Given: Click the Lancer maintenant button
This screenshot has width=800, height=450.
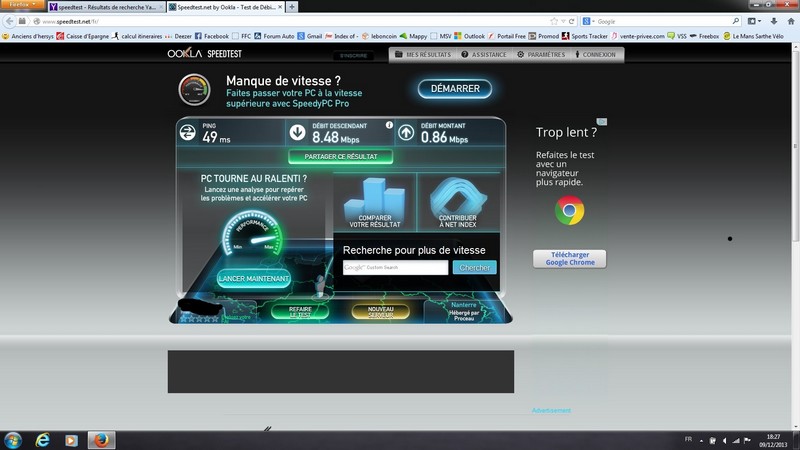Looking at the screenshot, I should (x=254, y=279).
